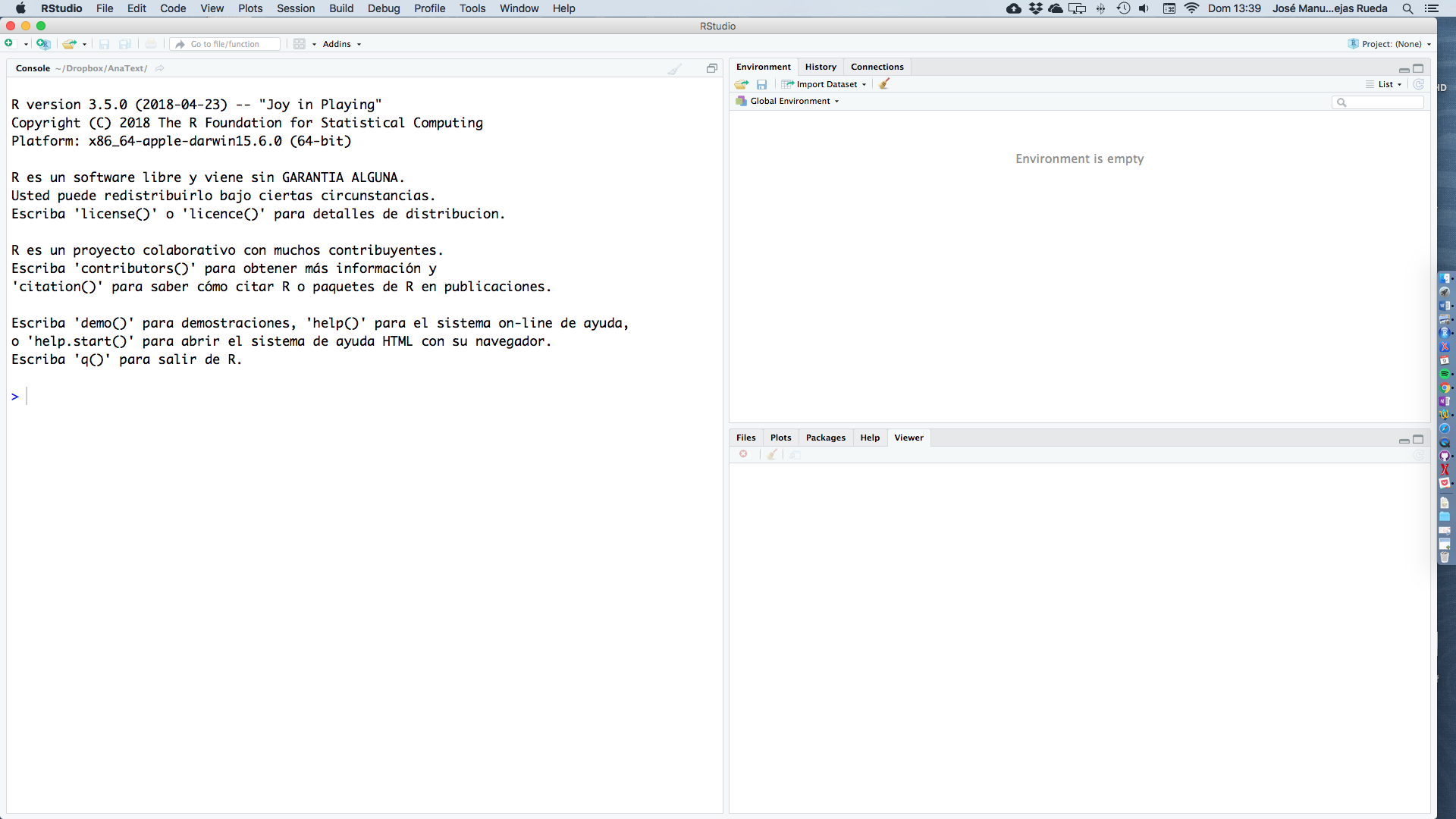Screen dimensions: 1456x819
Task: Open the Profile menu
Action: point(429,8)
